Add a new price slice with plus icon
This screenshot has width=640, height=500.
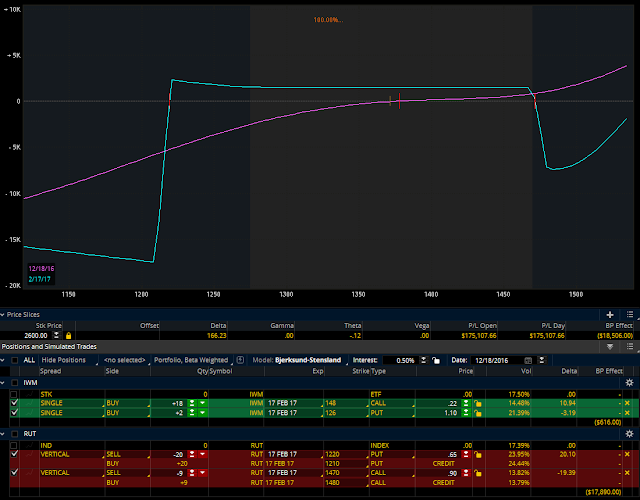tap(610, 315)
